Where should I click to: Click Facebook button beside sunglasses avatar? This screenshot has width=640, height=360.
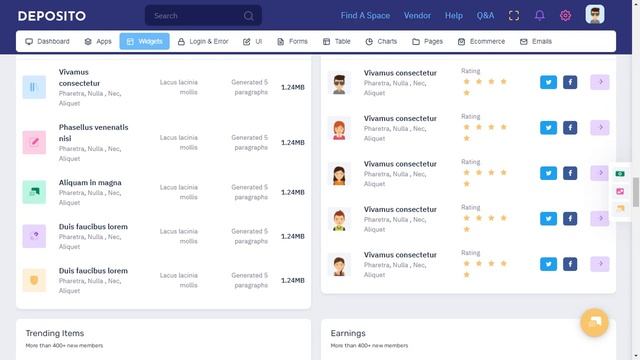coord(570,82)
